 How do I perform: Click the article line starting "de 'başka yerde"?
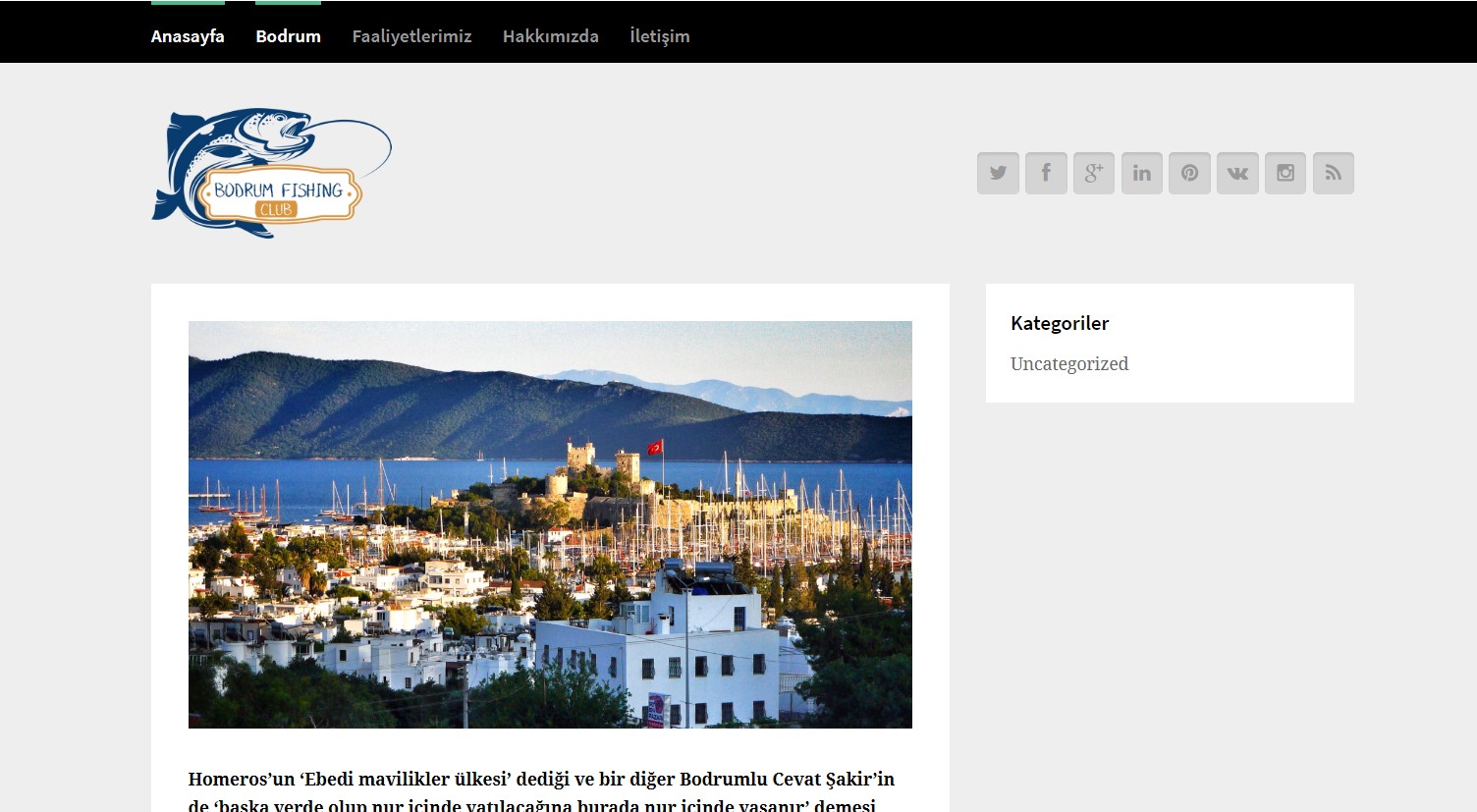(x=530, y=805)
